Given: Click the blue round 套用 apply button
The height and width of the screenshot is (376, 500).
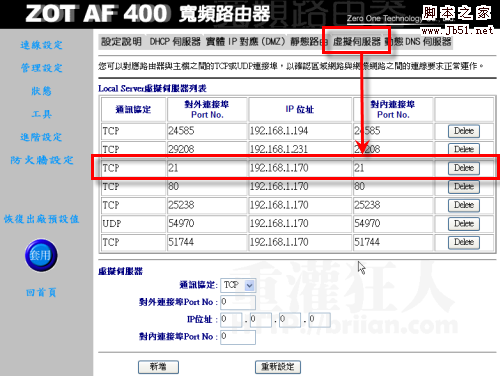Looking at the screenshot, I should [x=41, y=255].
